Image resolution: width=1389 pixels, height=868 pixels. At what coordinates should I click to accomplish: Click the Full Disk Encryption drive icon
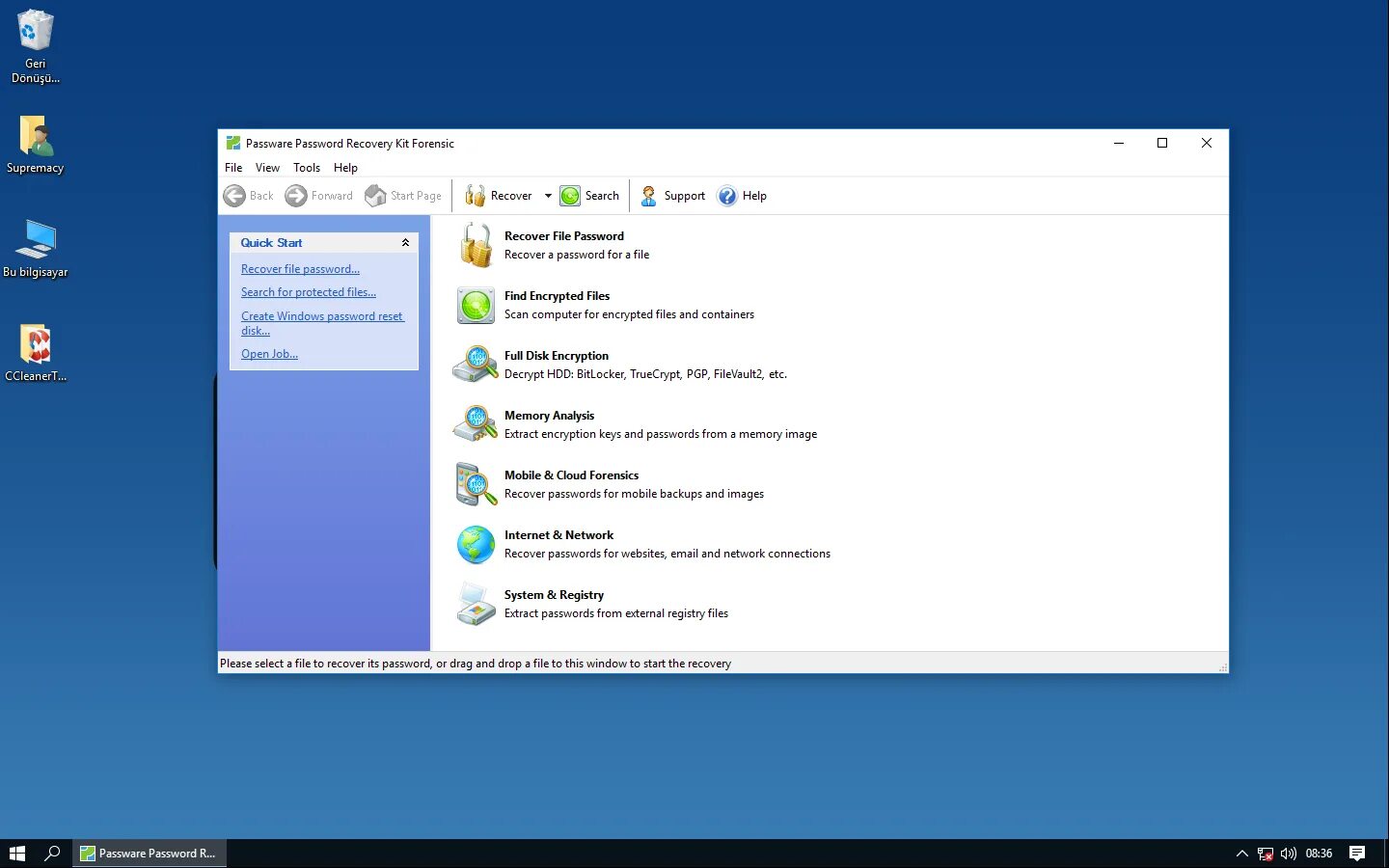point(476,366)
